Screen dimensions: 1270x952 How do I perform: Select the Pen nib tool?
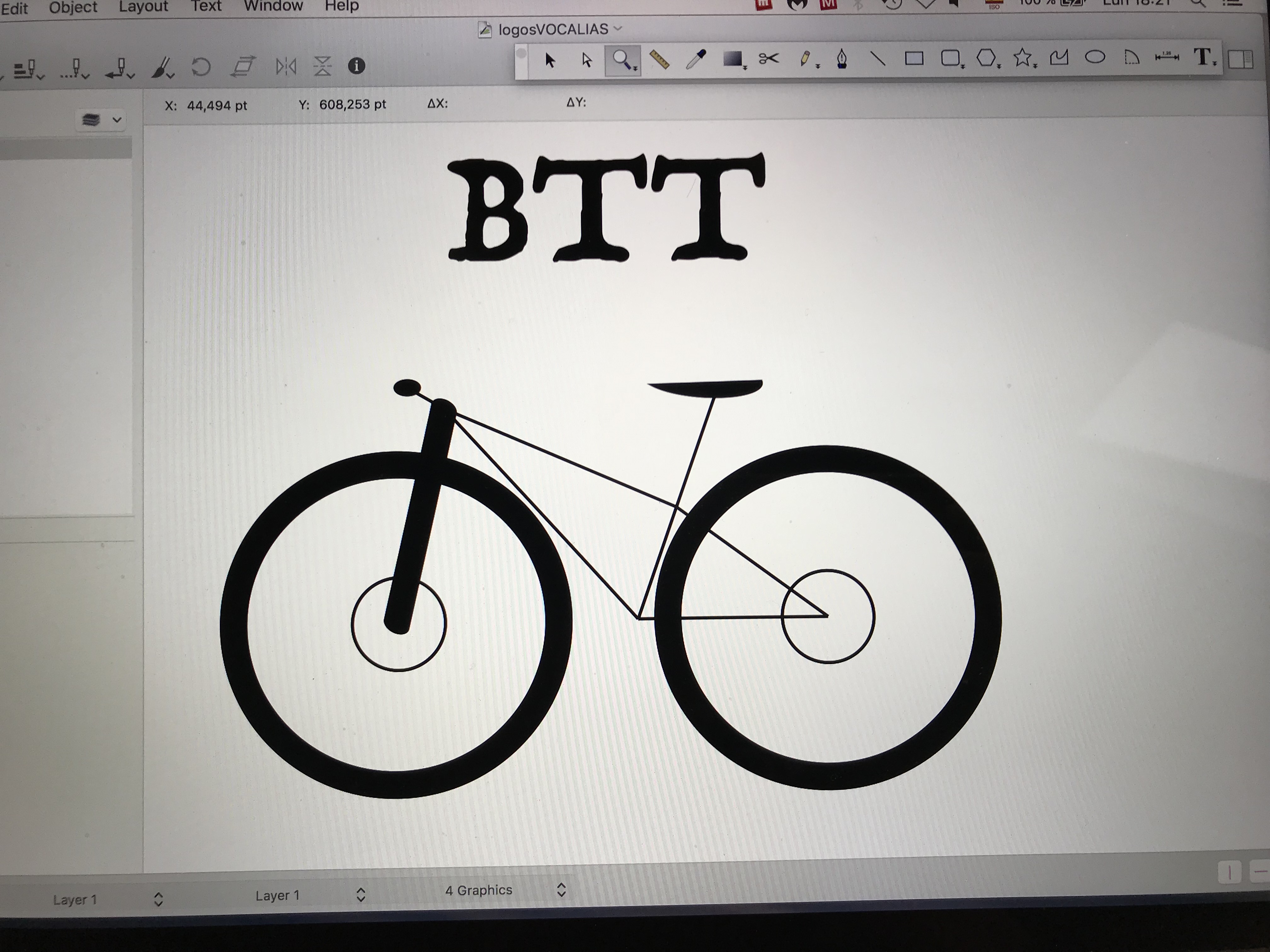click(842, 59)
